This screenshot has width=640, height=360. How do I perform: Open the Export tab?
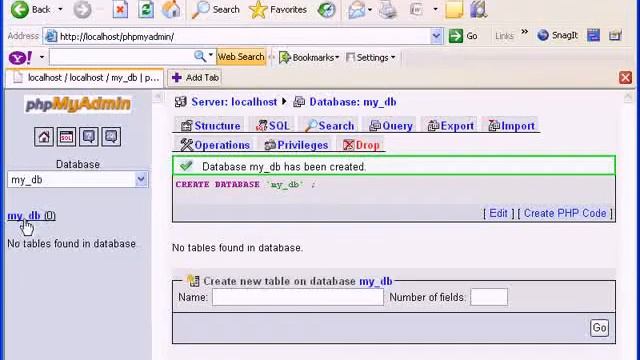[451, 126]
